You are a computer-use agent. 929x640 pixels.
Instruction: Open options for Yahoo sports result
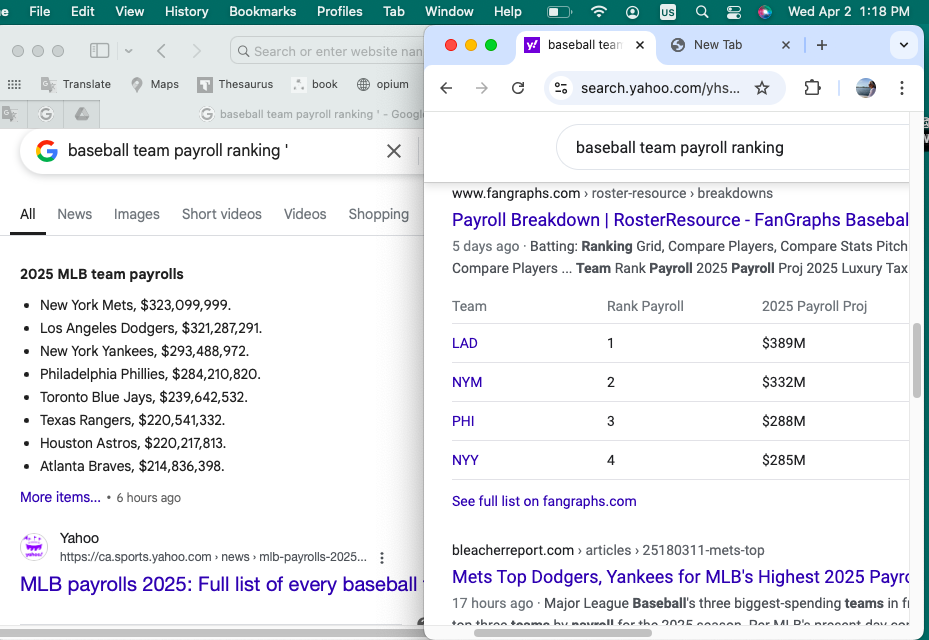coord(382,557)
